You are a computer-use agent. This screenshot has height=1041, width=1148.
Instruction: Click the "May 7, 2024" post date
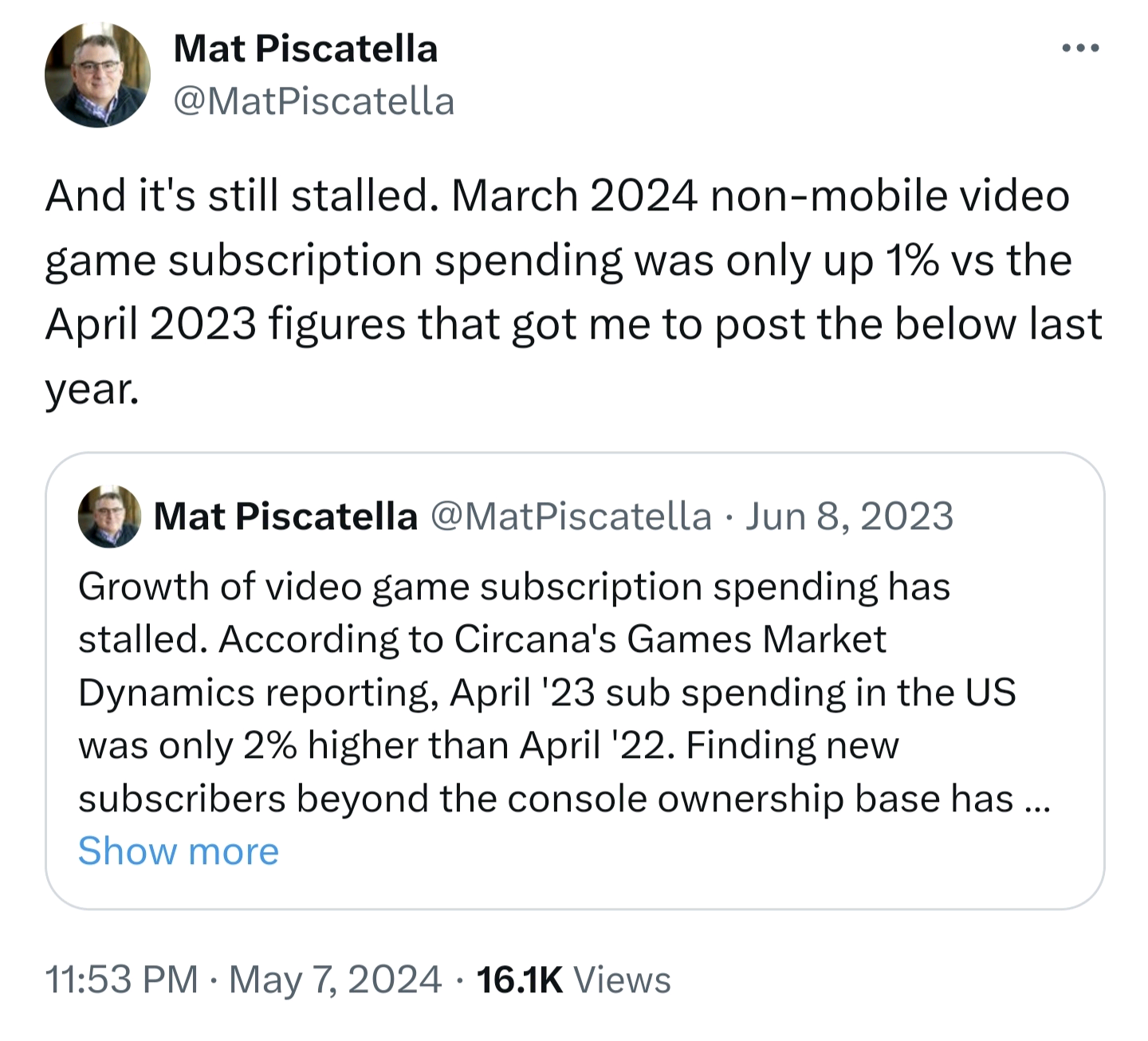pyautogui.click(x=335, y=980)
